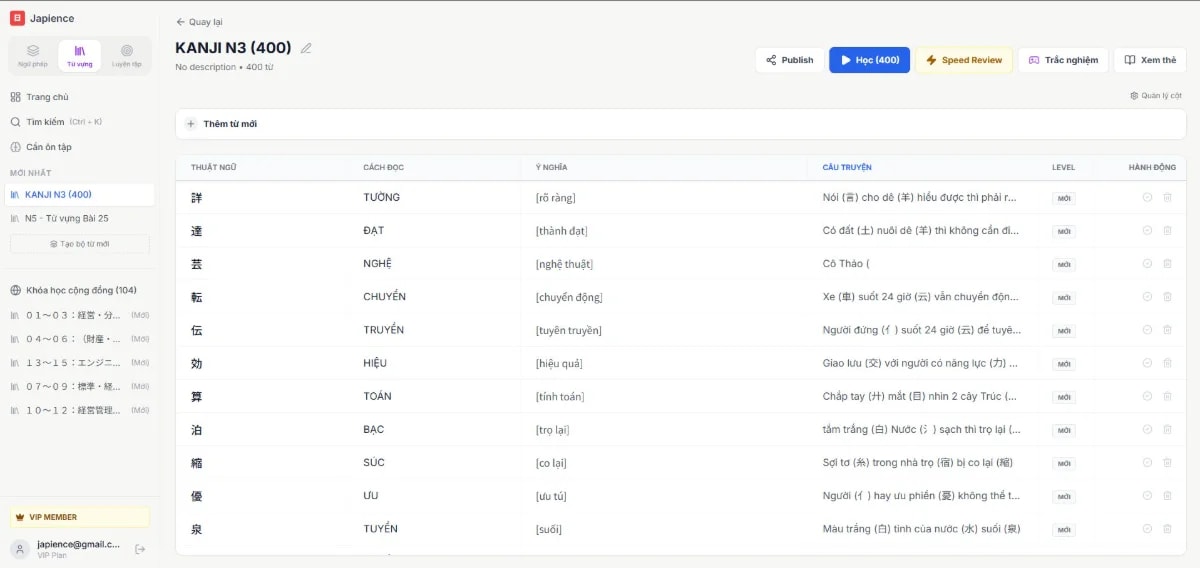Expand Khóa học cộng đồng (104) section

(x=80, y=290)
